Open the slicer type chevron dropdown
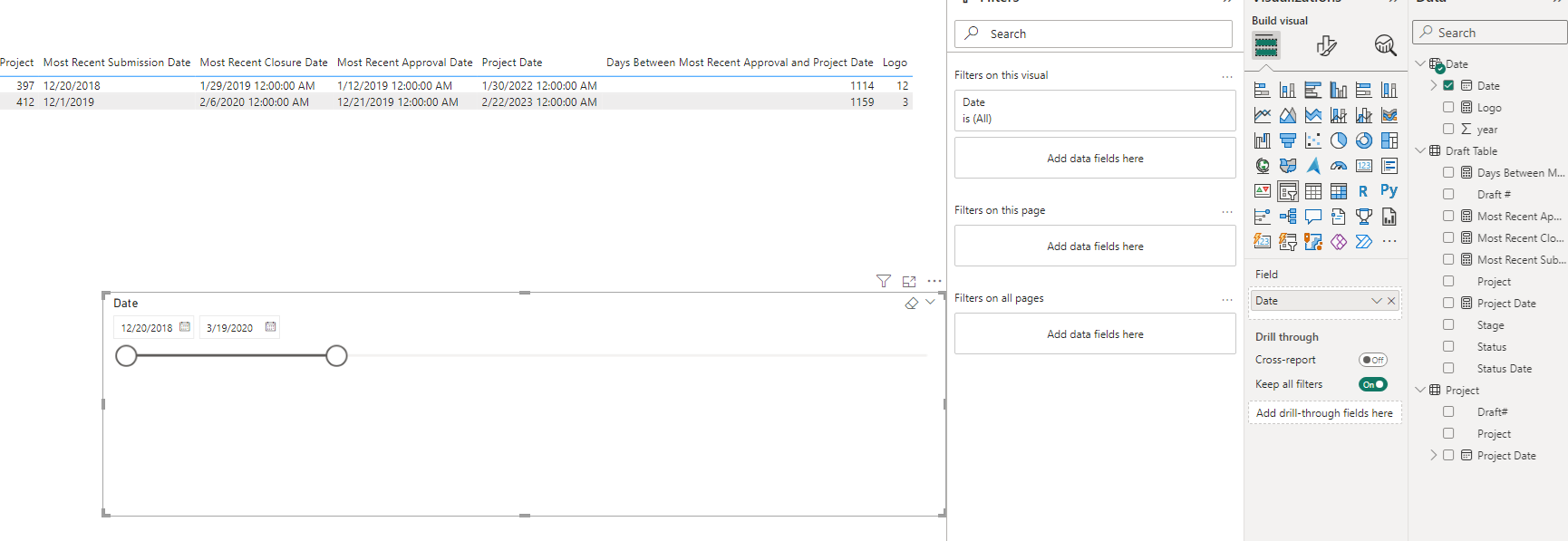Image resolution: width=1568 pixels, height=541 pixels. (930, 303)
